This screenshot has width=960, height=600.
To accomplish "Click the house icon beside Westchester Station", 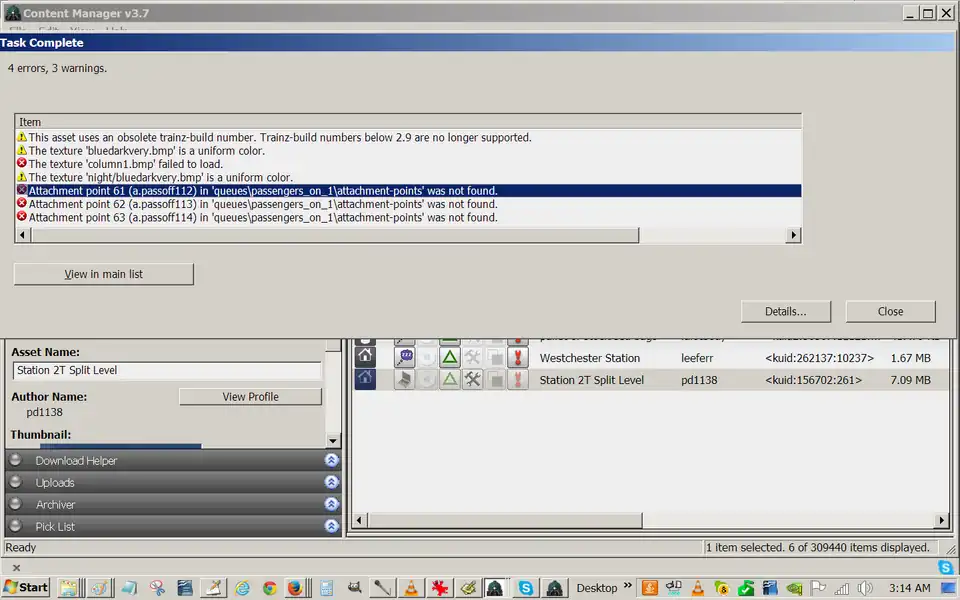I will (365, 357).
